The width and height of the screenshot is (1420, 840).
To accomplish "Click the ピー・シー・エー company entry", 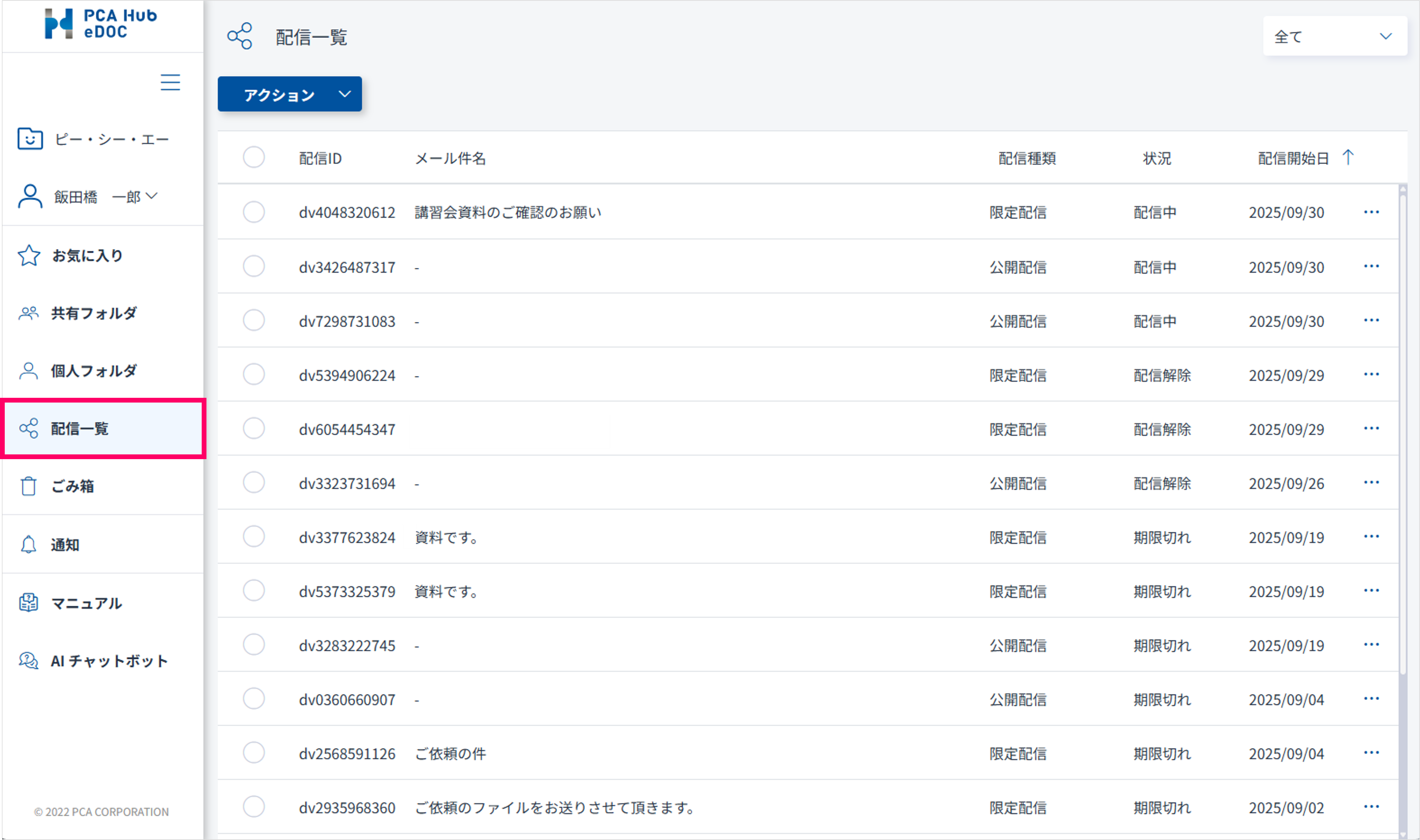I will point(111,139).
